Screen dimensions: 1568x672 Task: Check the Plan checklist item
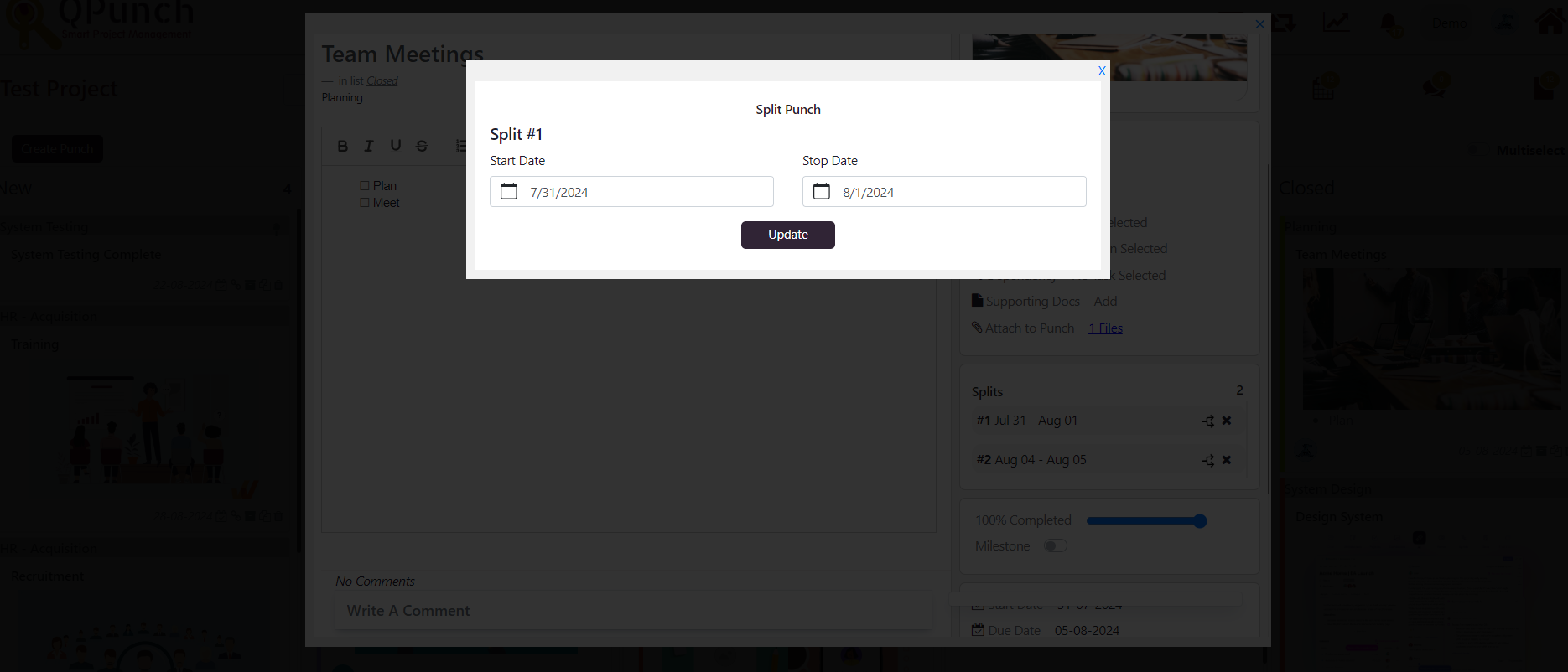tap(365, 186)
